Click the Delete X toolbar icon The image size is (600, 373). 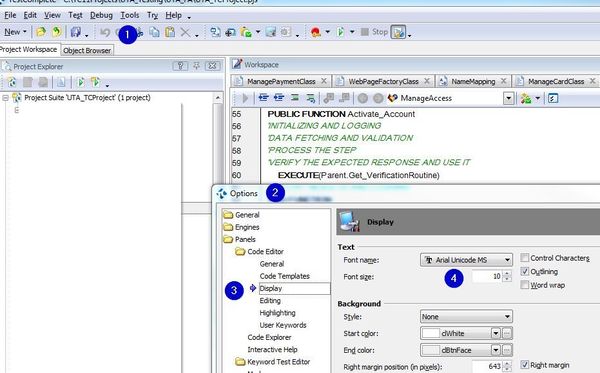185,32
